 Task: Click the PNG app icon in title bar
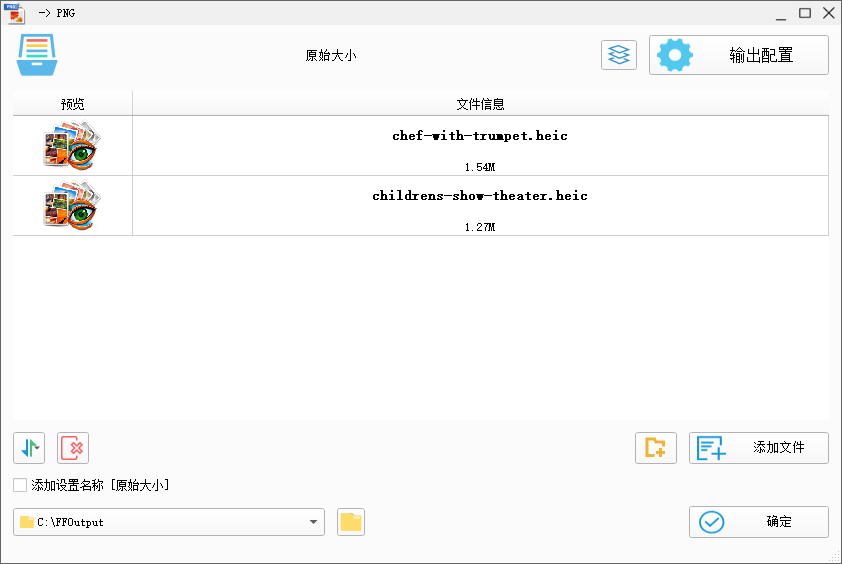click(x=14, y=13)
